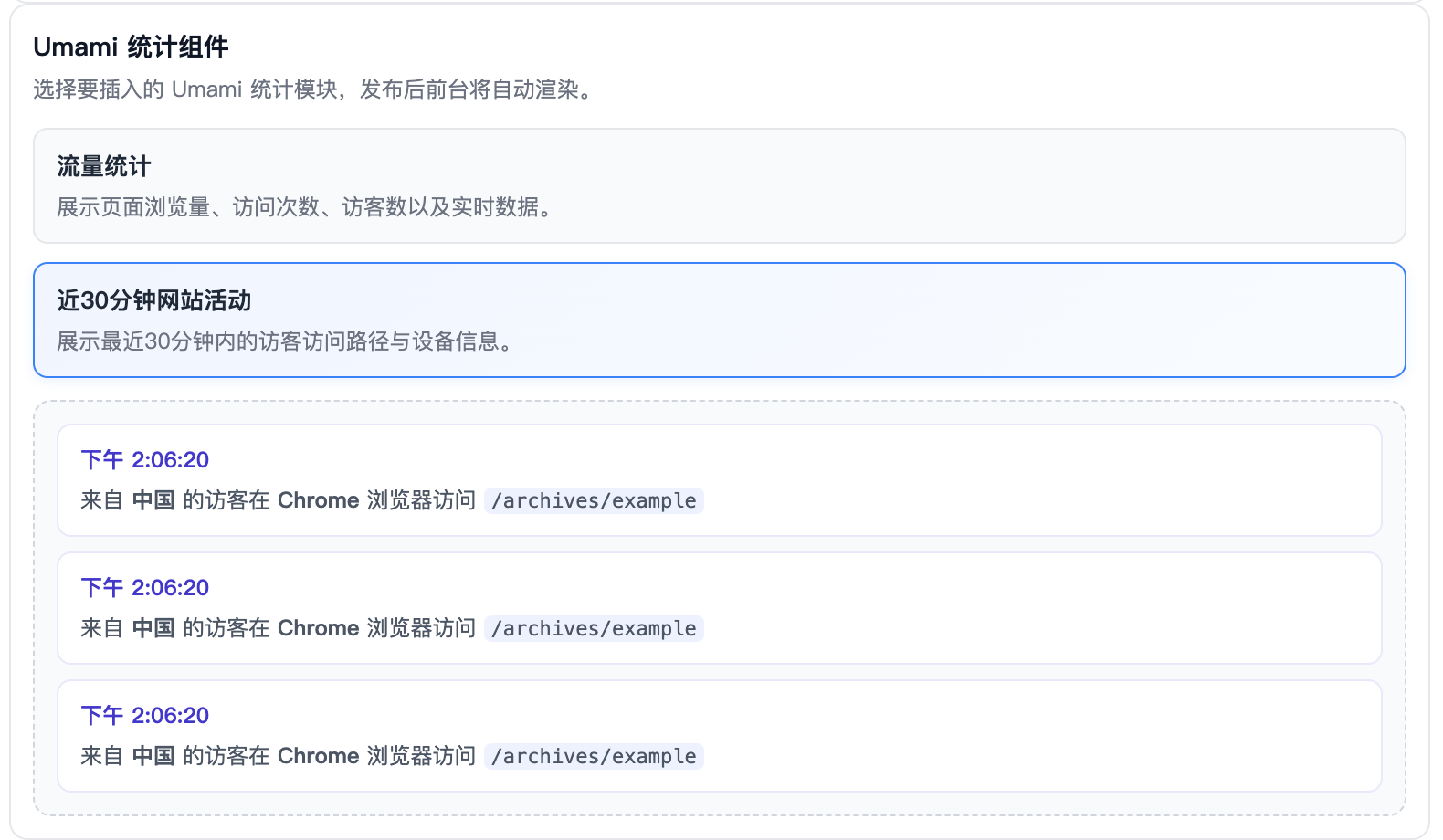The width and height of the screenshot is (1443, 840).
Task: Click 中国 in the first activity entry
Action: click(153, 500)
